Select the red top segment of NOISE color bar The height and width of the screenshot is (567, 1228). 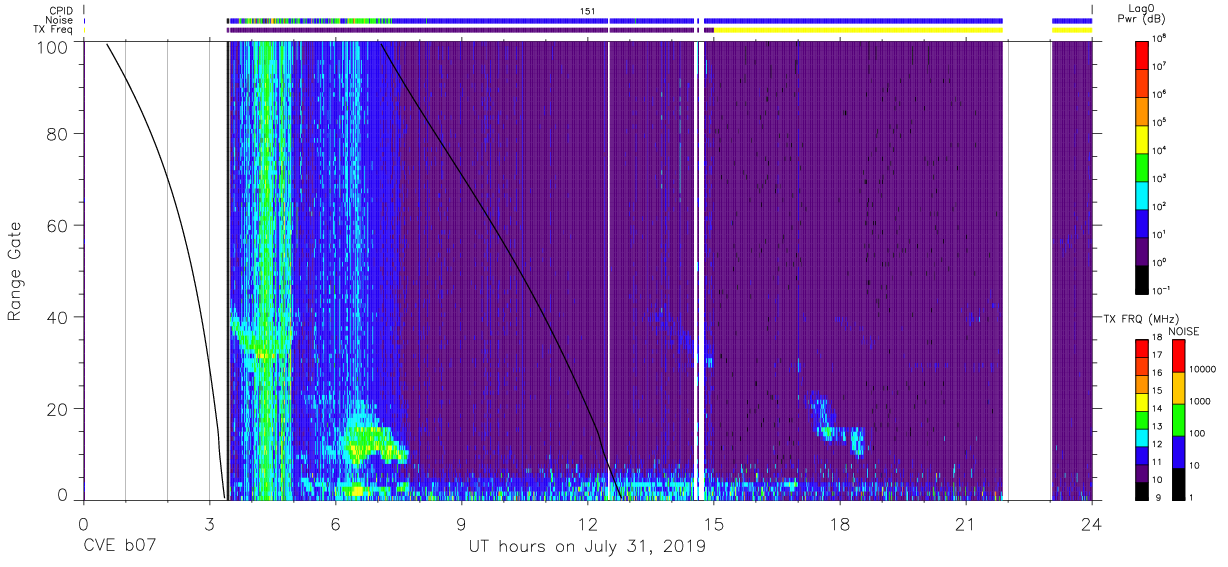1179,355
